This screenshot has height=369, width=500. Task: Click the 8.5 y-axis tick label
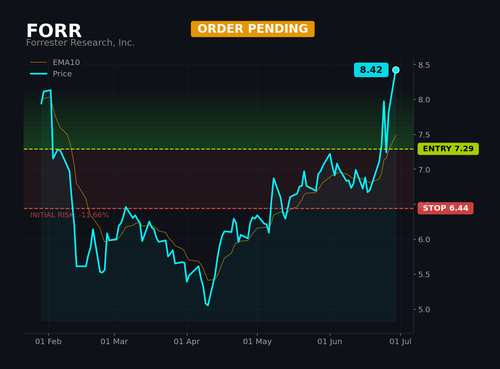[x=424, y=65]
